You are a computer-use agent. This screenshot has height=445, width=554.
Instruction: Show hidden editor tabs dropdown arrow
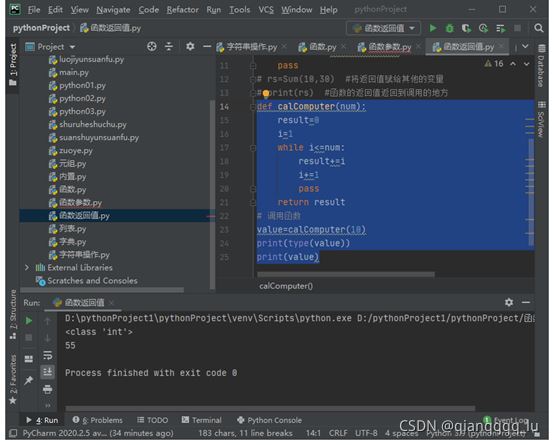(x=525, y=47)
